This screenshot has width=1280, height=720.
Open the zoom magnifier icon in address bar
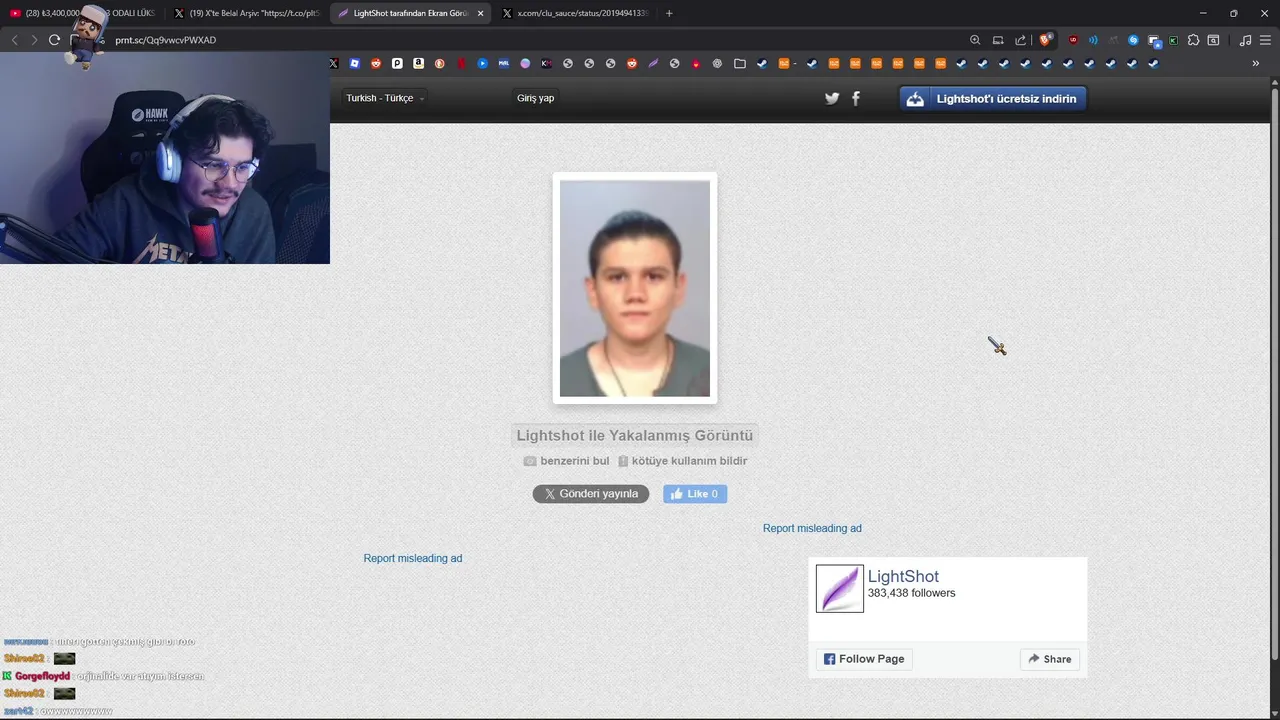click(x=975, y=40)
